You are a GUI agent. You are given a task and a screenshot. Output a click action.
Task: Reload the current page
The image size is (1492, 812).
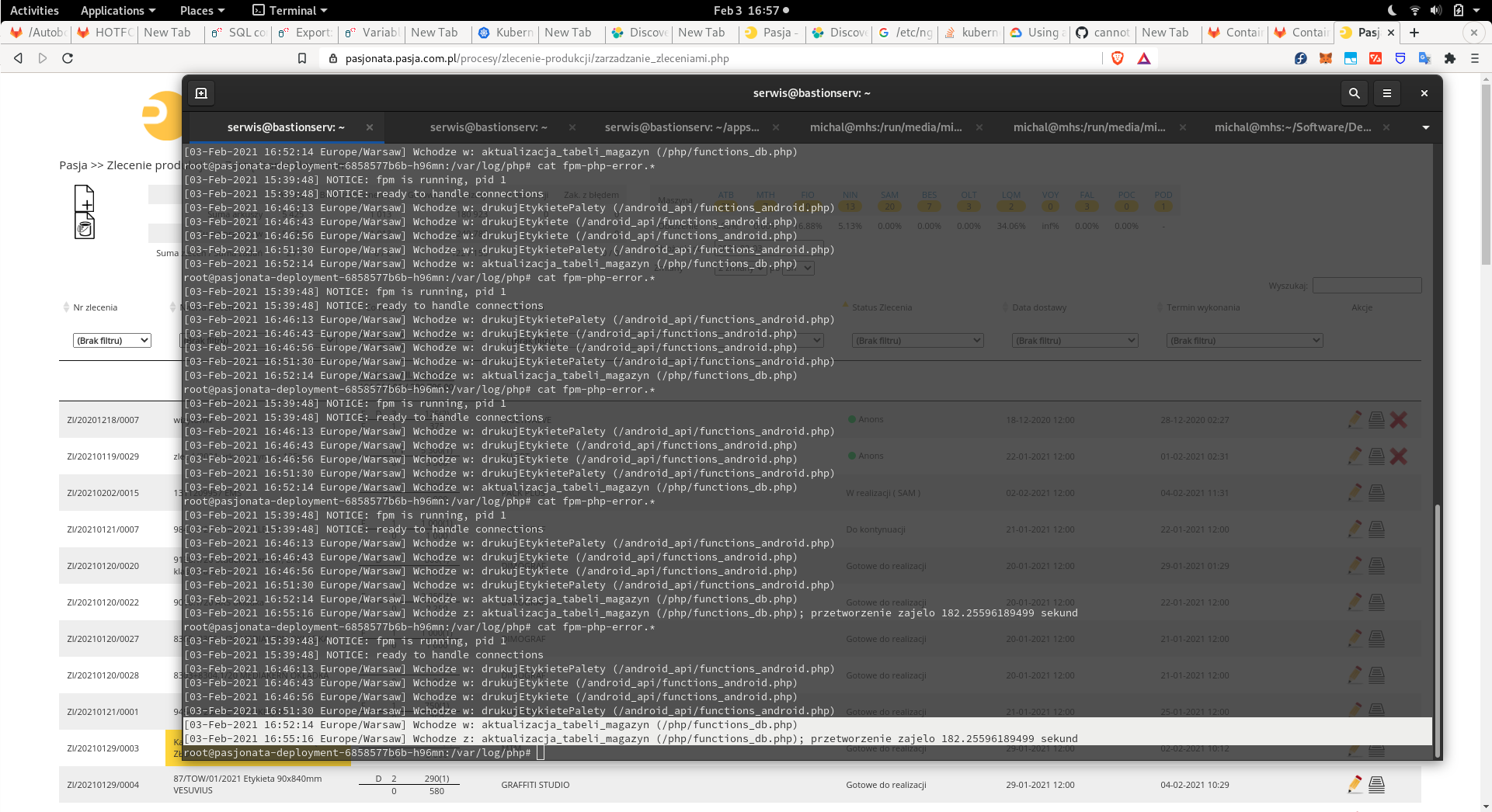[x=68, y=58]
